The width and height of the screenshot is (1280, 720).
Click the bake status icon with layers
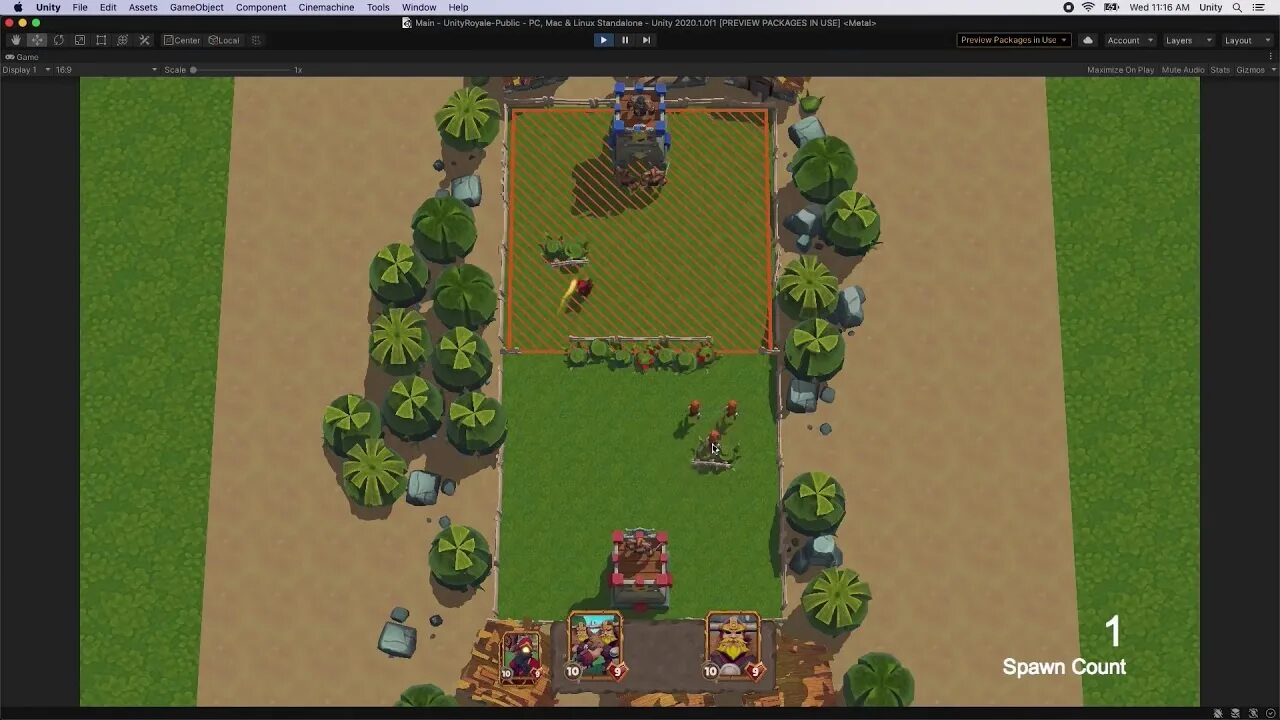pos(1235,714)
